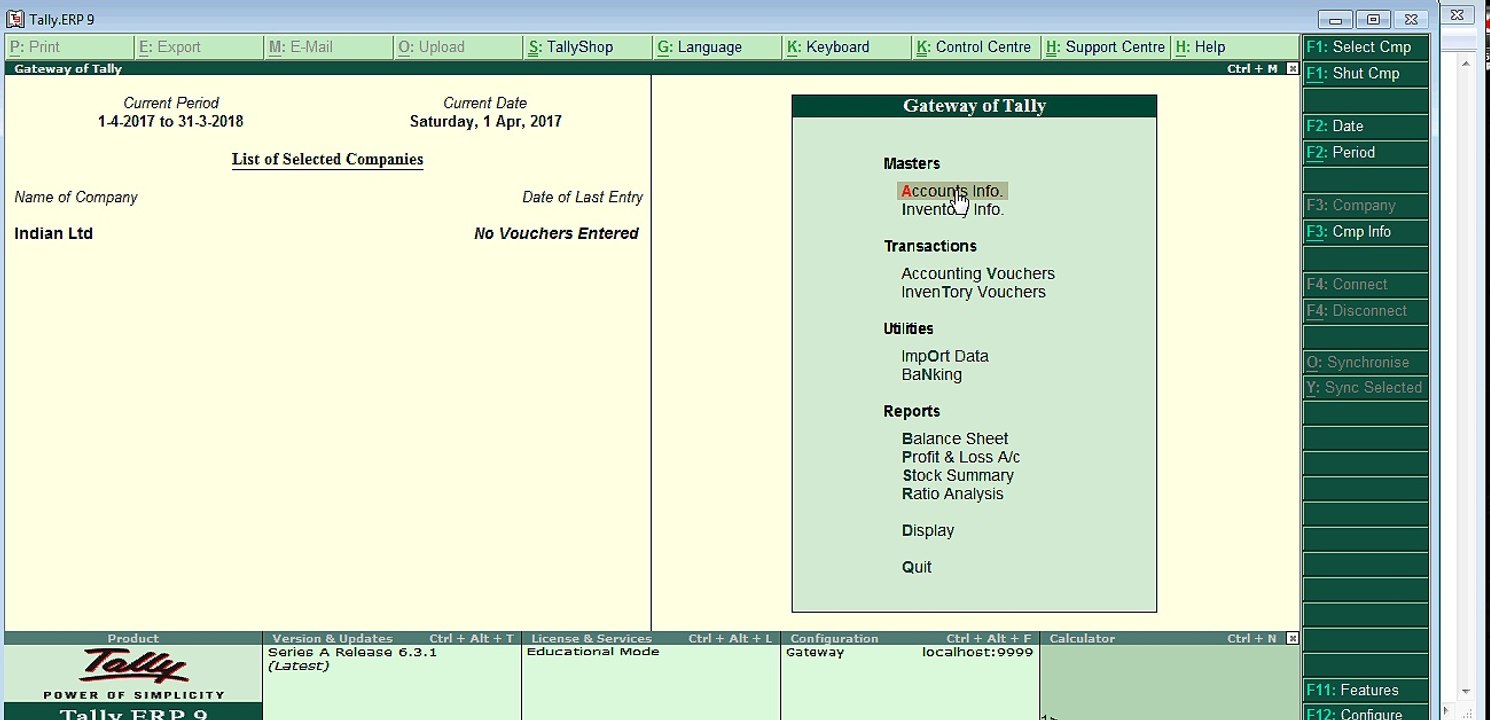View the Balance Sheet report
The image size is (1490, 720).
pos(955,439)
